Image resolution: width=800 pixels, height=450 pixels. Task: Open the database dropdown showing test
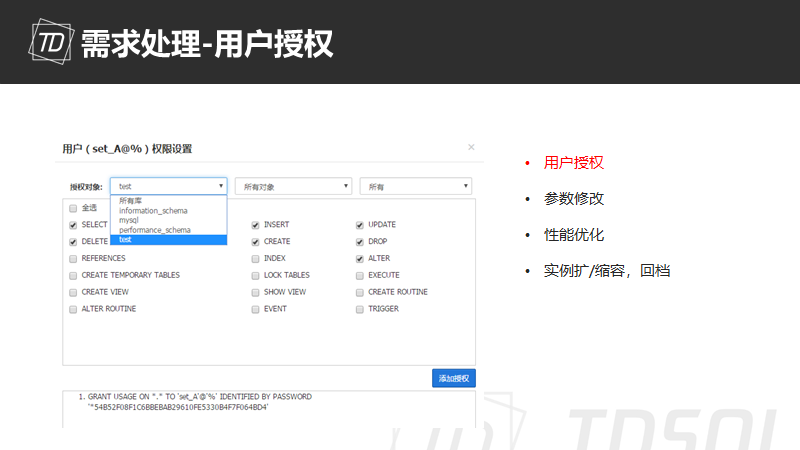click(x=168, y=186)
